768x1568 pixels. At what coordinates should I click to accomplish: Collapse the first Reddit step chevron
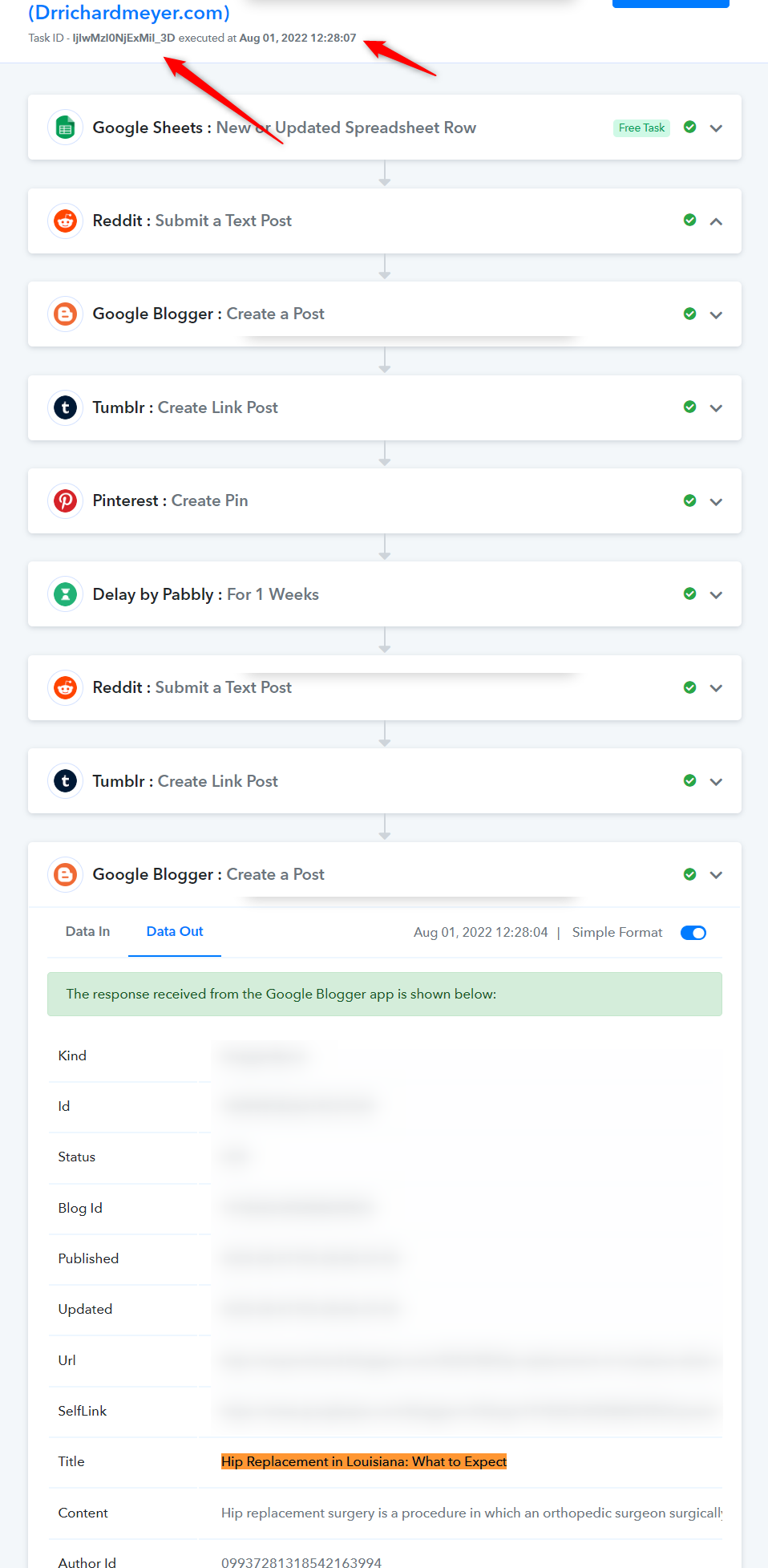pyautogui.click(x=716, y=221)
